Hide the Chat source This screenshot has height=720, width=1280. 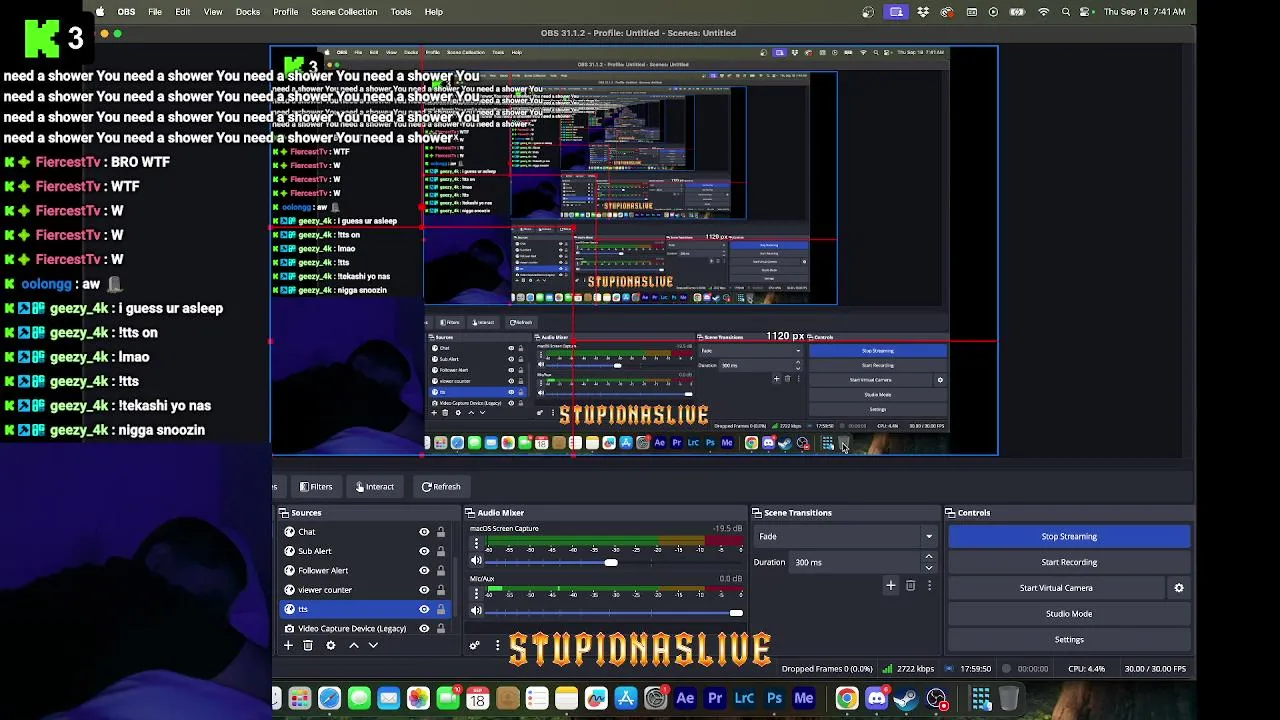[x=424, y=532]
